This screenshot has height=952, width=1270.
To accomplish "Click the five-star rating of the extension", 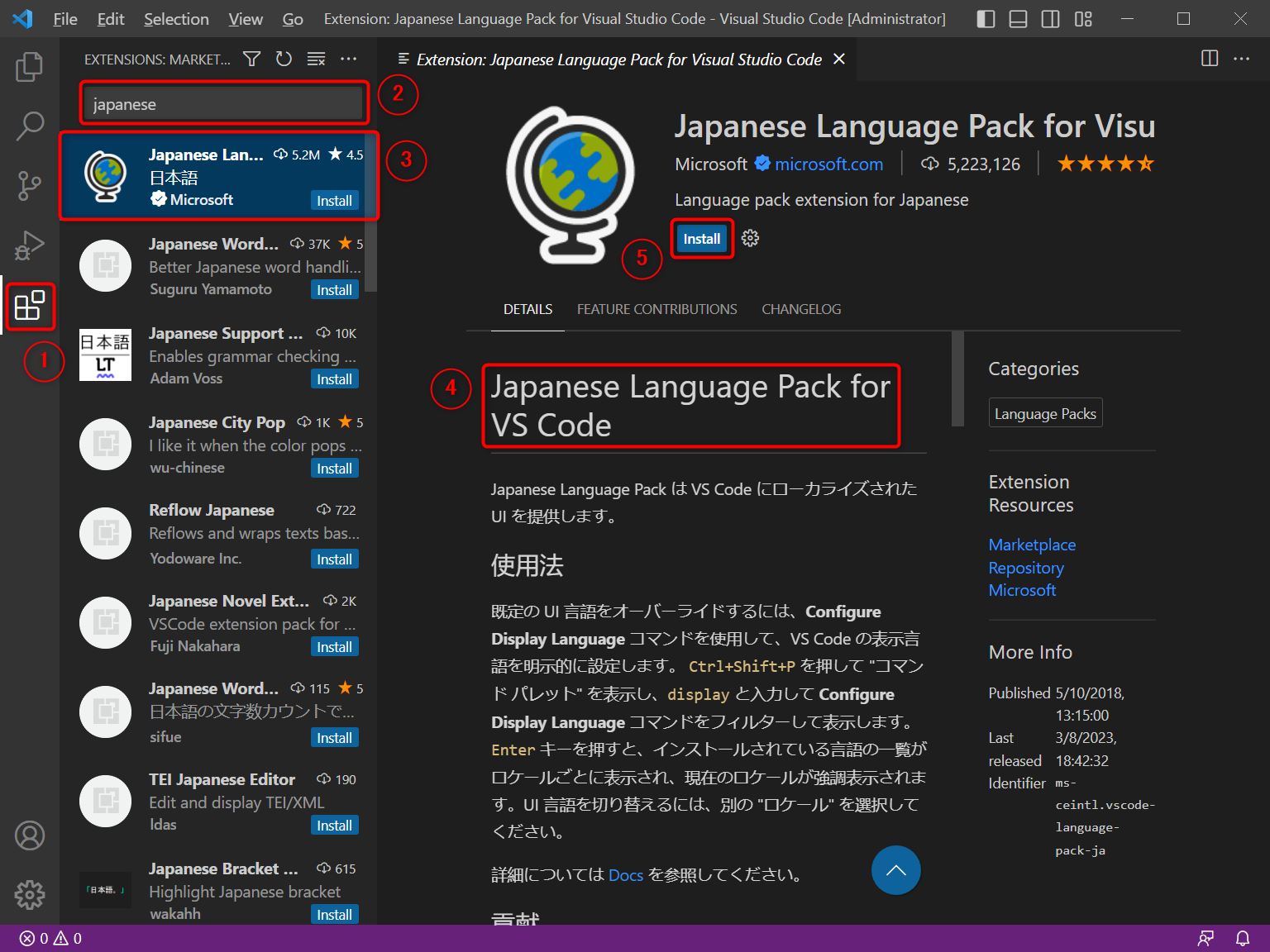I will pos(1105,164).
